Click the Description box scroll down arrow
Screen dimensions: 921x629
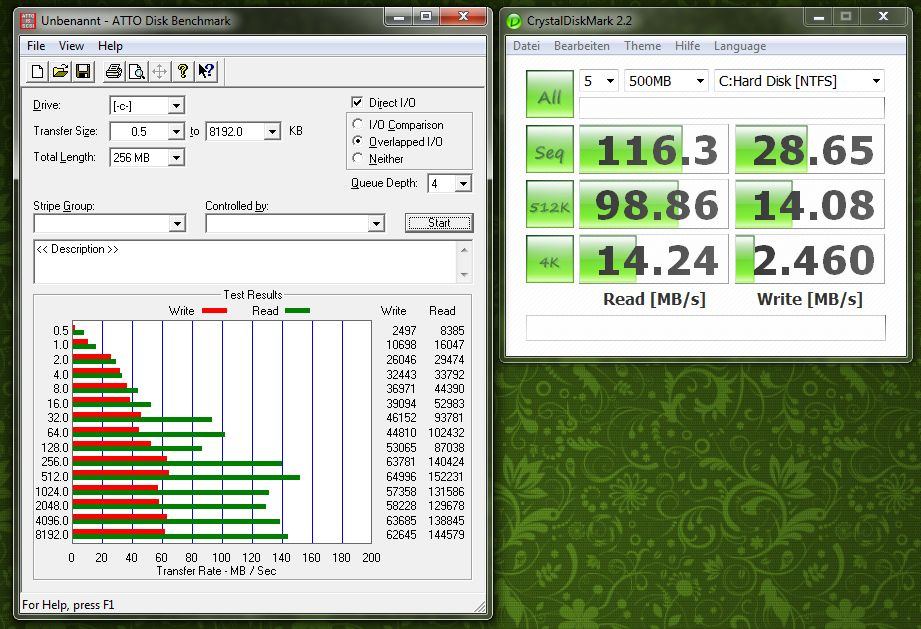click(465, 274)
